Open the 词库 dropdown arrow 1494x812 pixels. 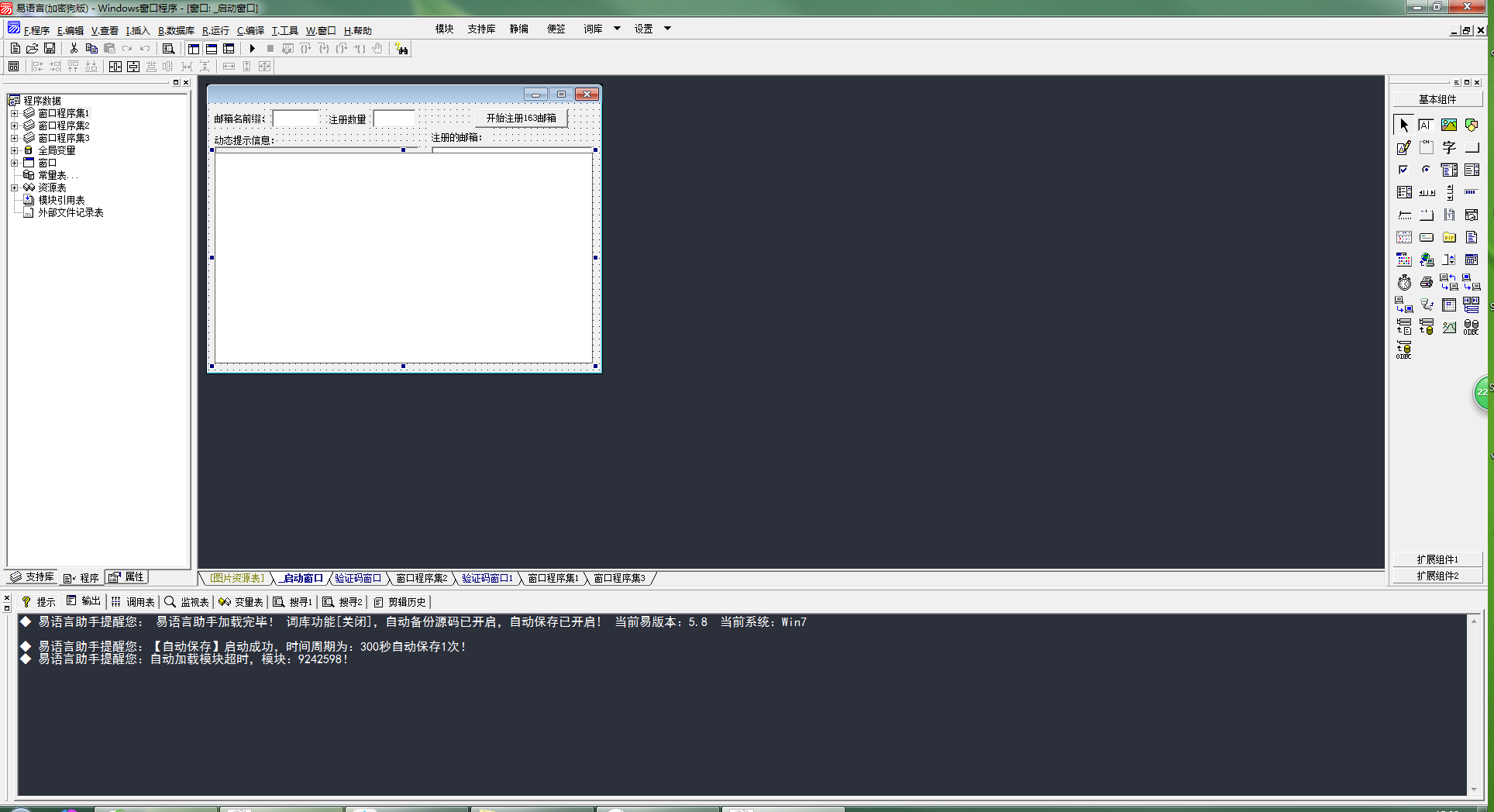(617, 29)
